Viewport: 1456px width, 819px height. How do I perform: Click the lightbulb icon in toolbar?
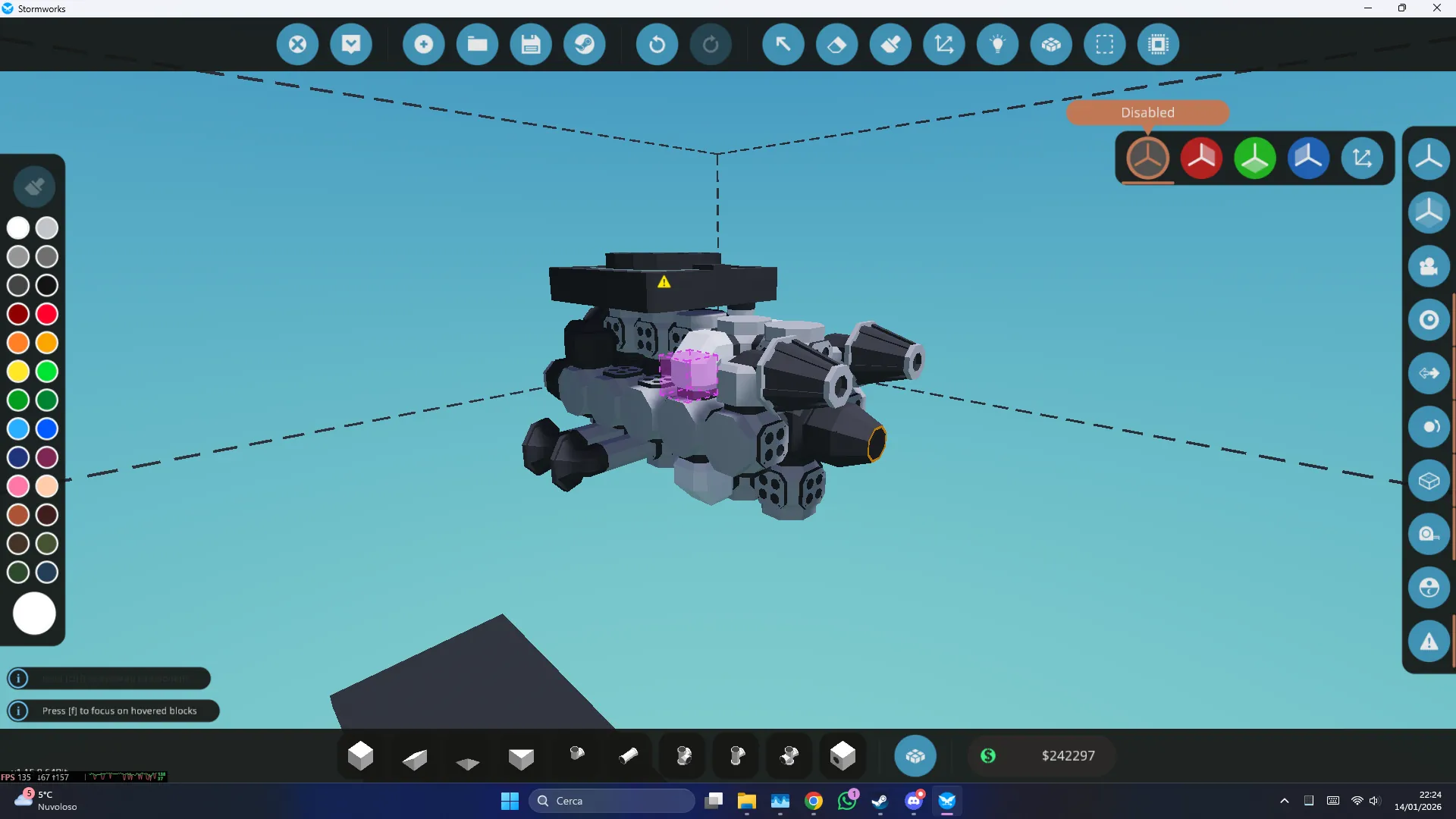coord(997,44)
